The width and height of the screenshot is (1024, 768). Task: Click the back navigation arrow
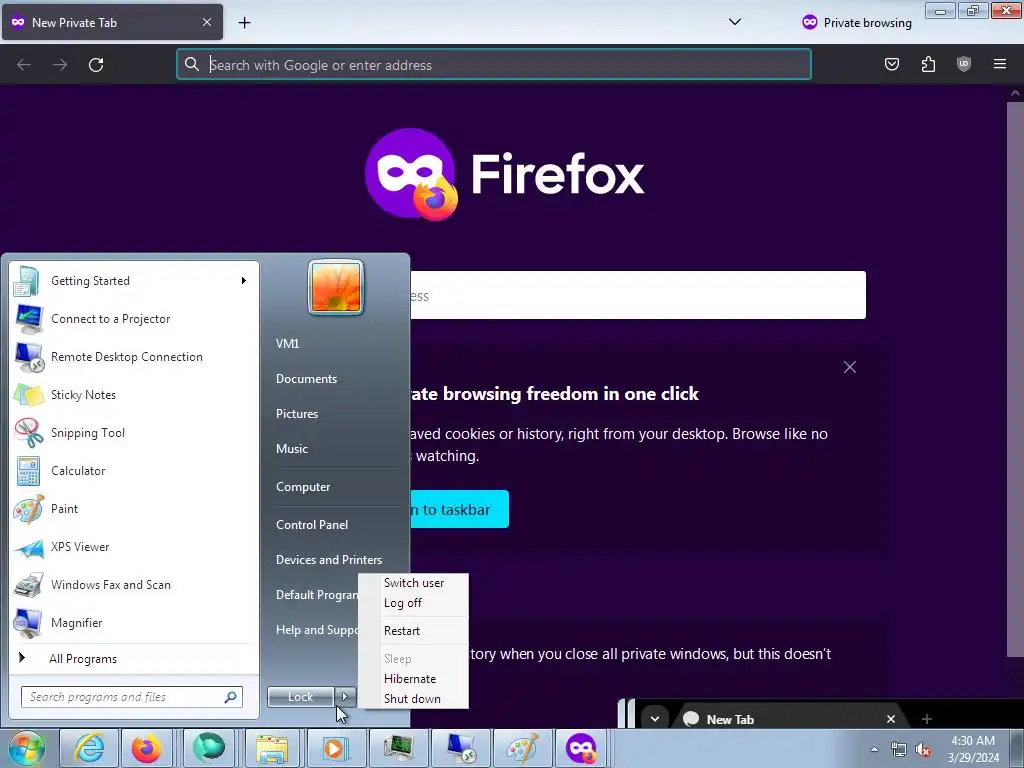click(x=24, y=65)
